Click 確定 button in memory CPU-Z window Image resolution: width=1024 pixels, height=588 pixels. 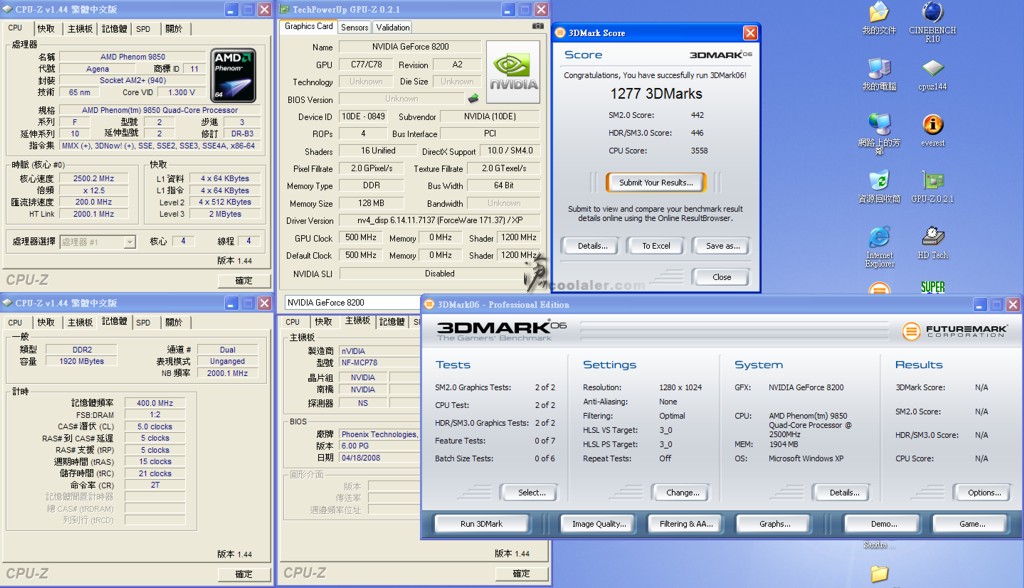click(244, 574)
